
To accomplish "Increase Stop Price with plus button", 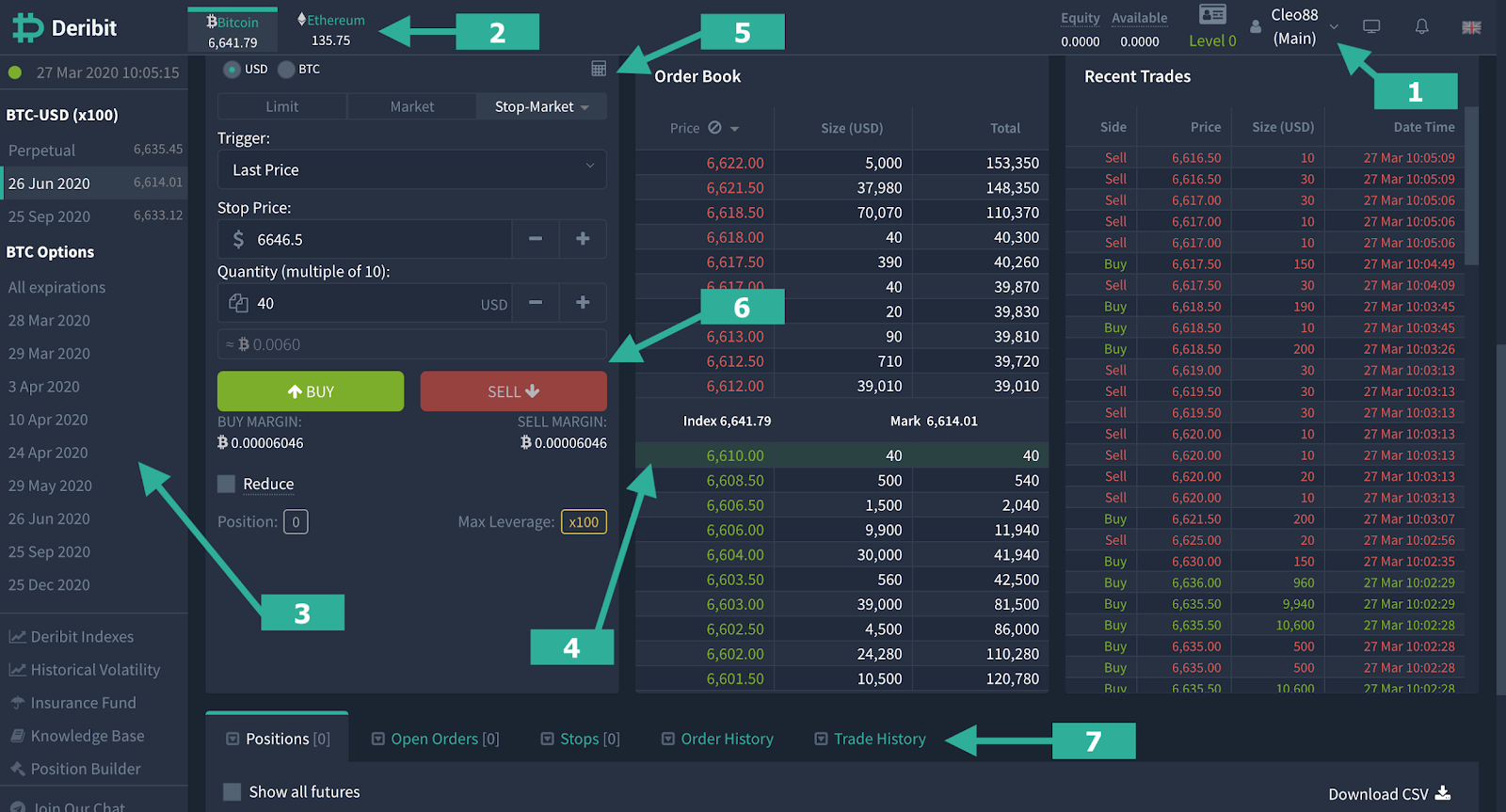I will click(583, 239).
